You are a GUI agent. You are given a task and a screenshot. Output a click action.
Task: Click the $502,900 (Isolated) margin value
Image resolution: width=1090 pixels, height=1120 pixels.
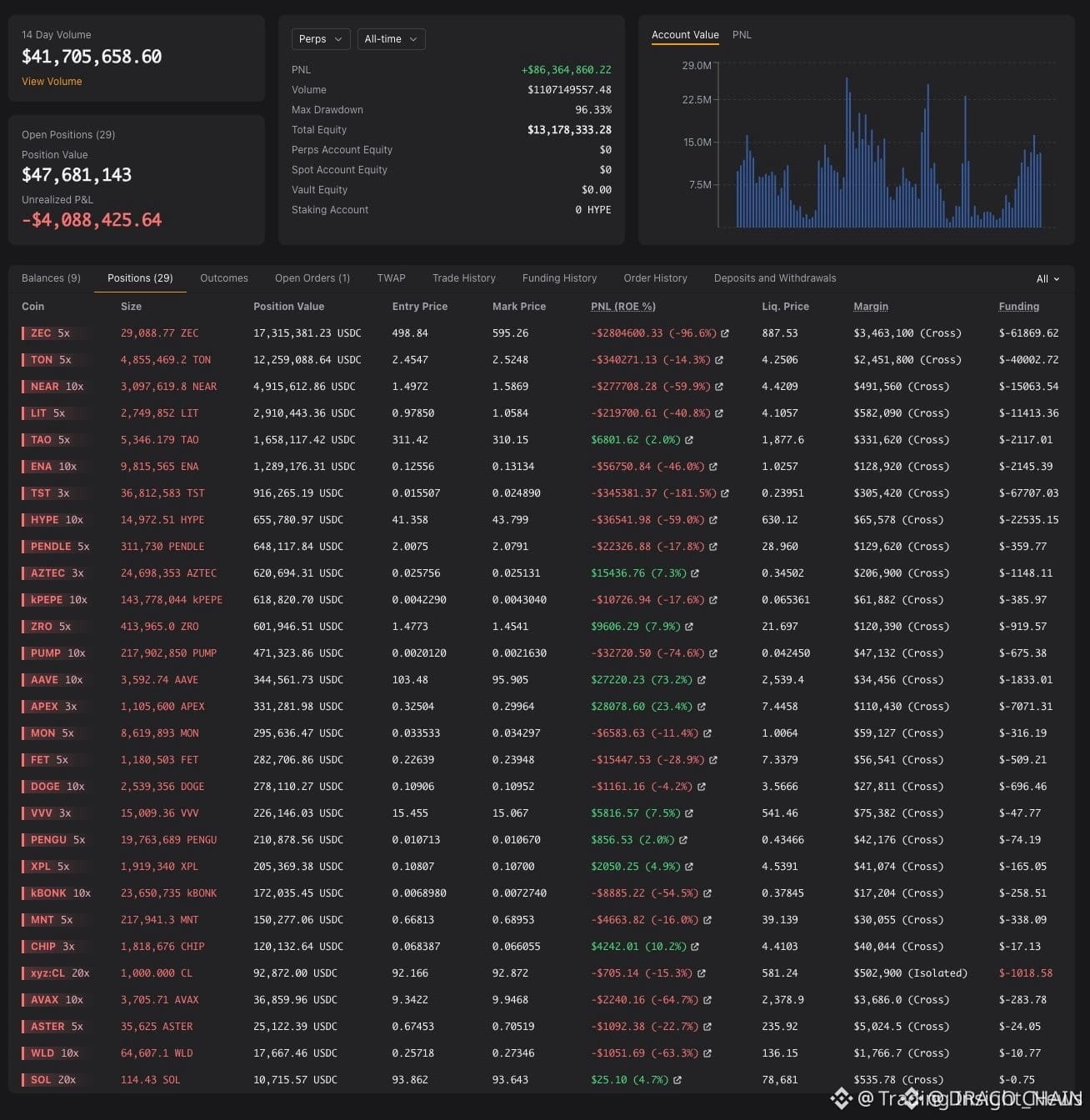point(911,973)
